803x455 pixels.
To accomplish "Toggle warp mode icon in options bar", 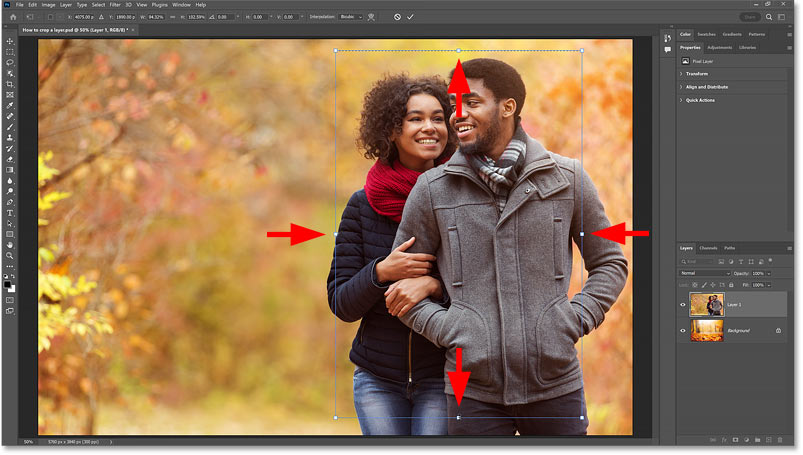I will point(371,17).
